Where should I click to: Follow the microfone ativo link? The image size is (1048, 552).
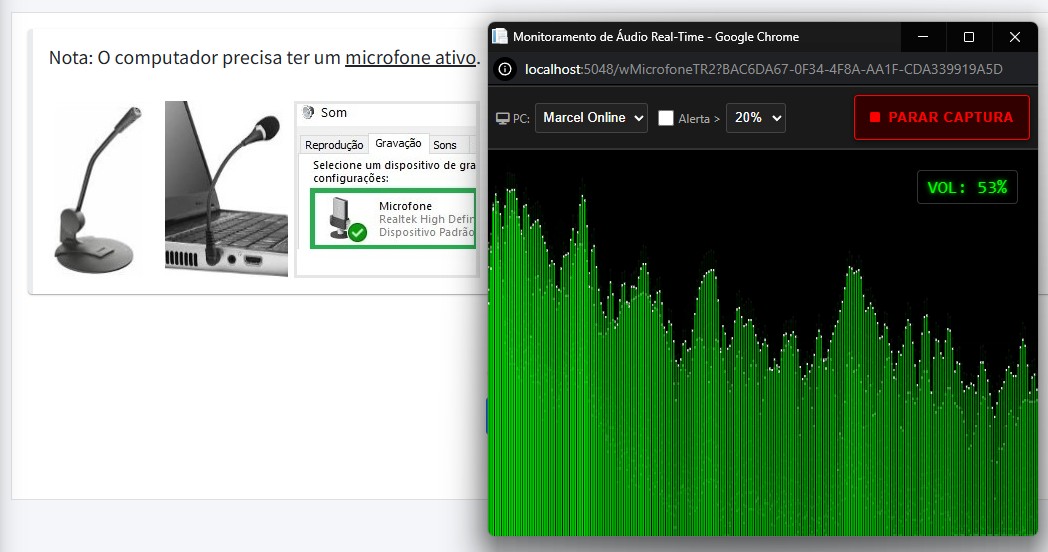click(410, 57)
